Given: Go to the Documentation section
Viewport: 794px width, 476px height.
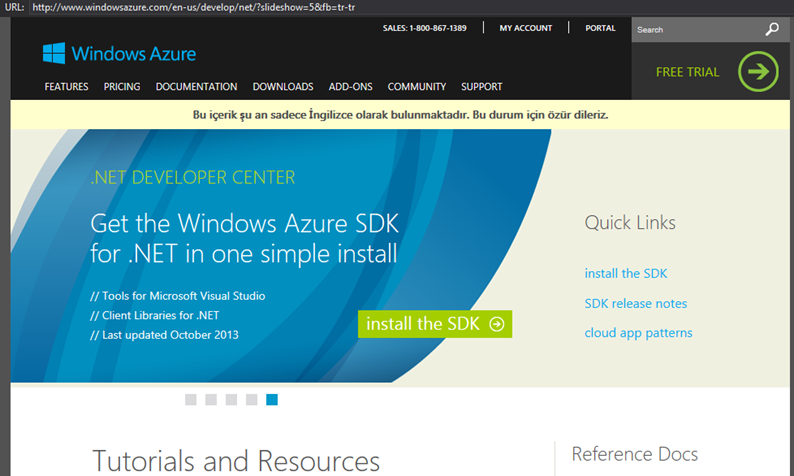Looking at the screenshot, I should tap(196, 87).
